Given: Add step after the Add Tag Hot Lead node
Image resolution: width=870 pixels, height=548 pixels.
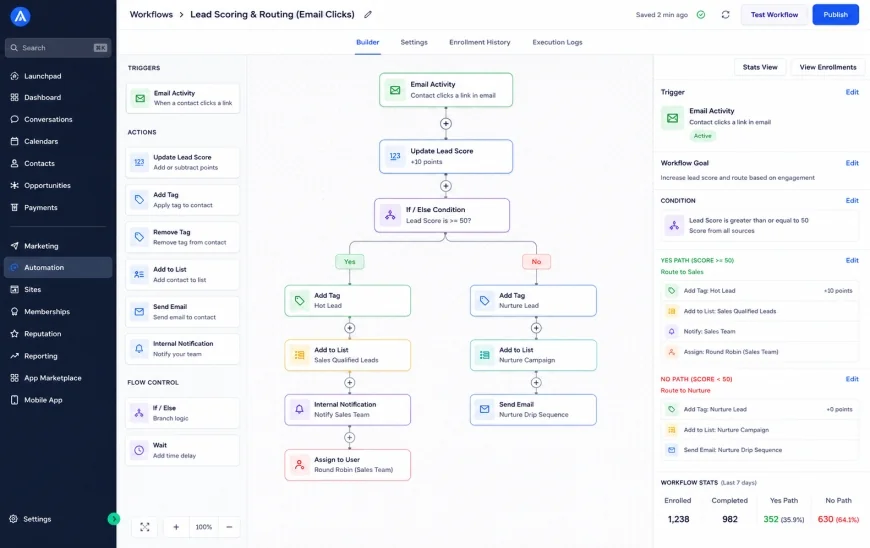Looking at the screenshot, I should tap(350, 328).
